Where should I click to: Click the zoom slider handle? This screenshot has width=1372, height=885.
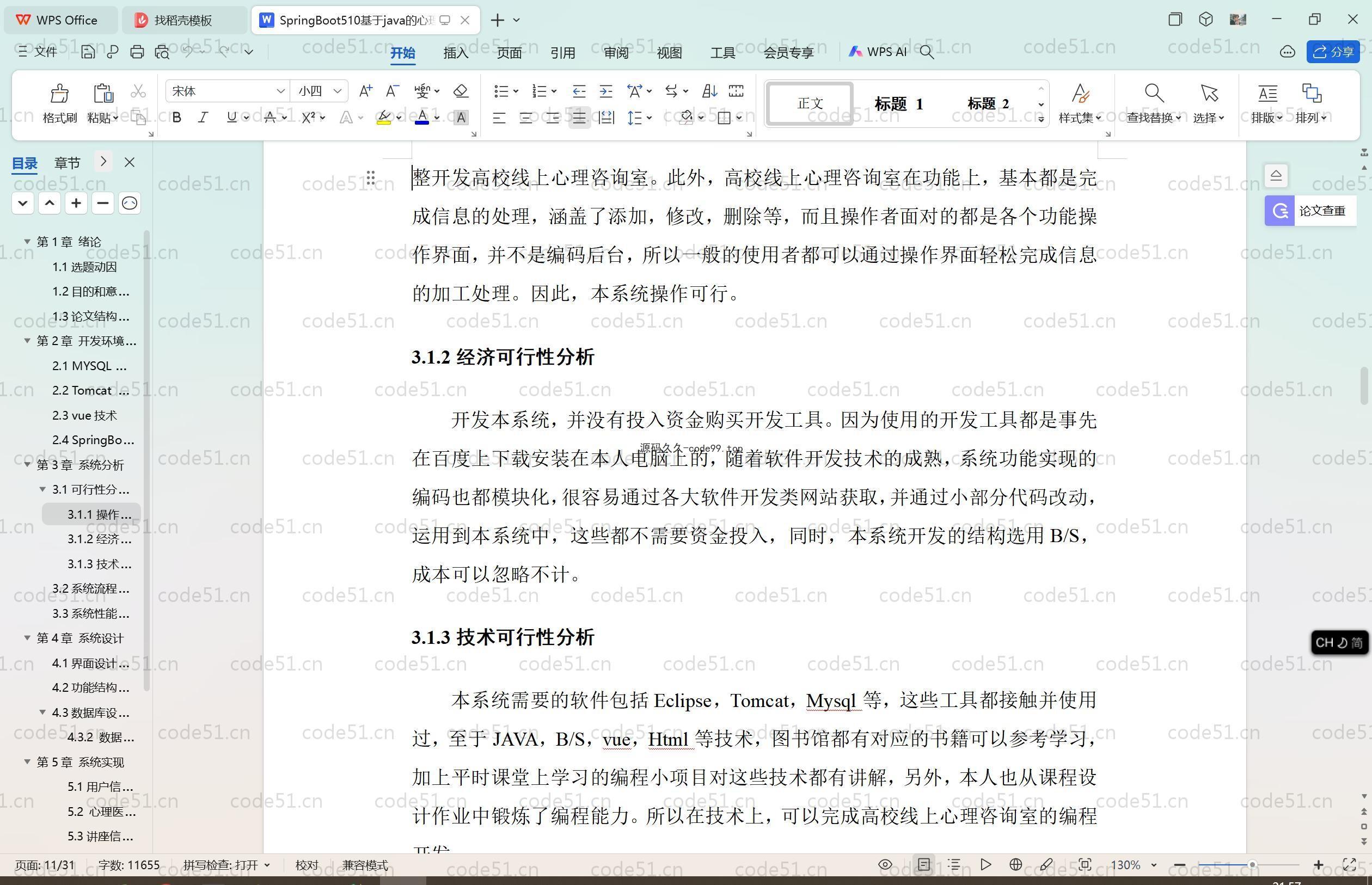coord(1252,864)
